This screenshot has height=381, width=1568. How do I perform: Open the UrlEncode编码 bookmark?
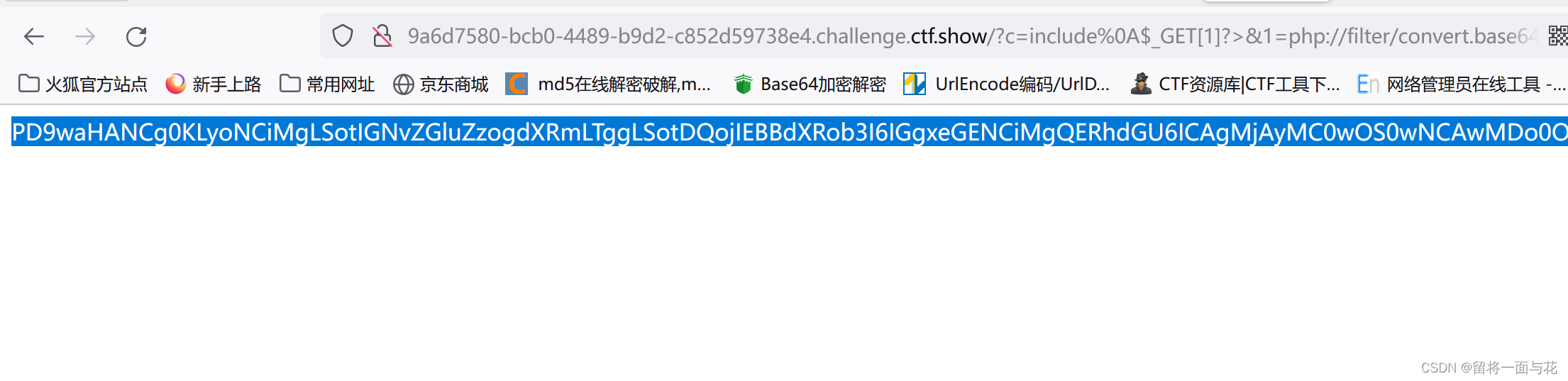click(1006, 84)
